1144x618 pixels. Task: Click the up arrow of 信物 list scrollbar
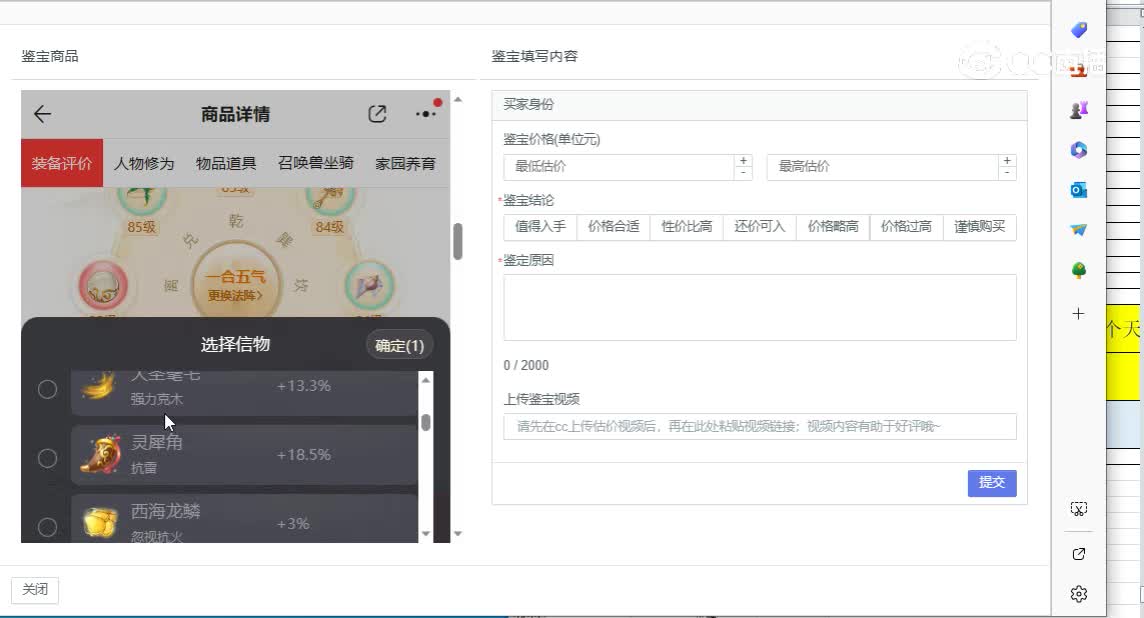click(x=425, y=379)
